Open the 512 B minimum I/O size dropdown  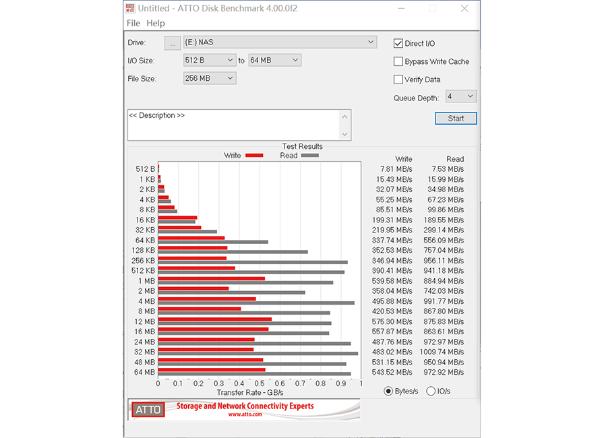[209, 60]
